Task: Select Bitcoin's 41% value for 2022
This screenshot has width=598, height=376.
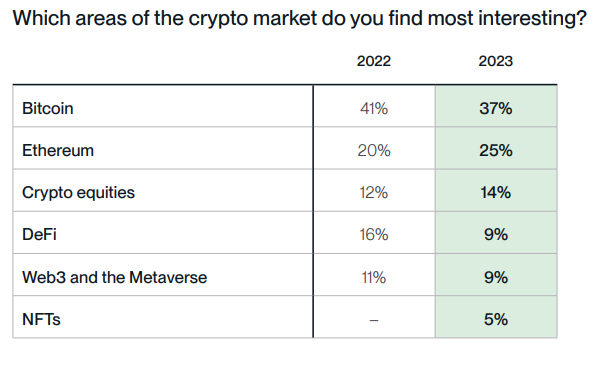Action: tap(374, 108)
